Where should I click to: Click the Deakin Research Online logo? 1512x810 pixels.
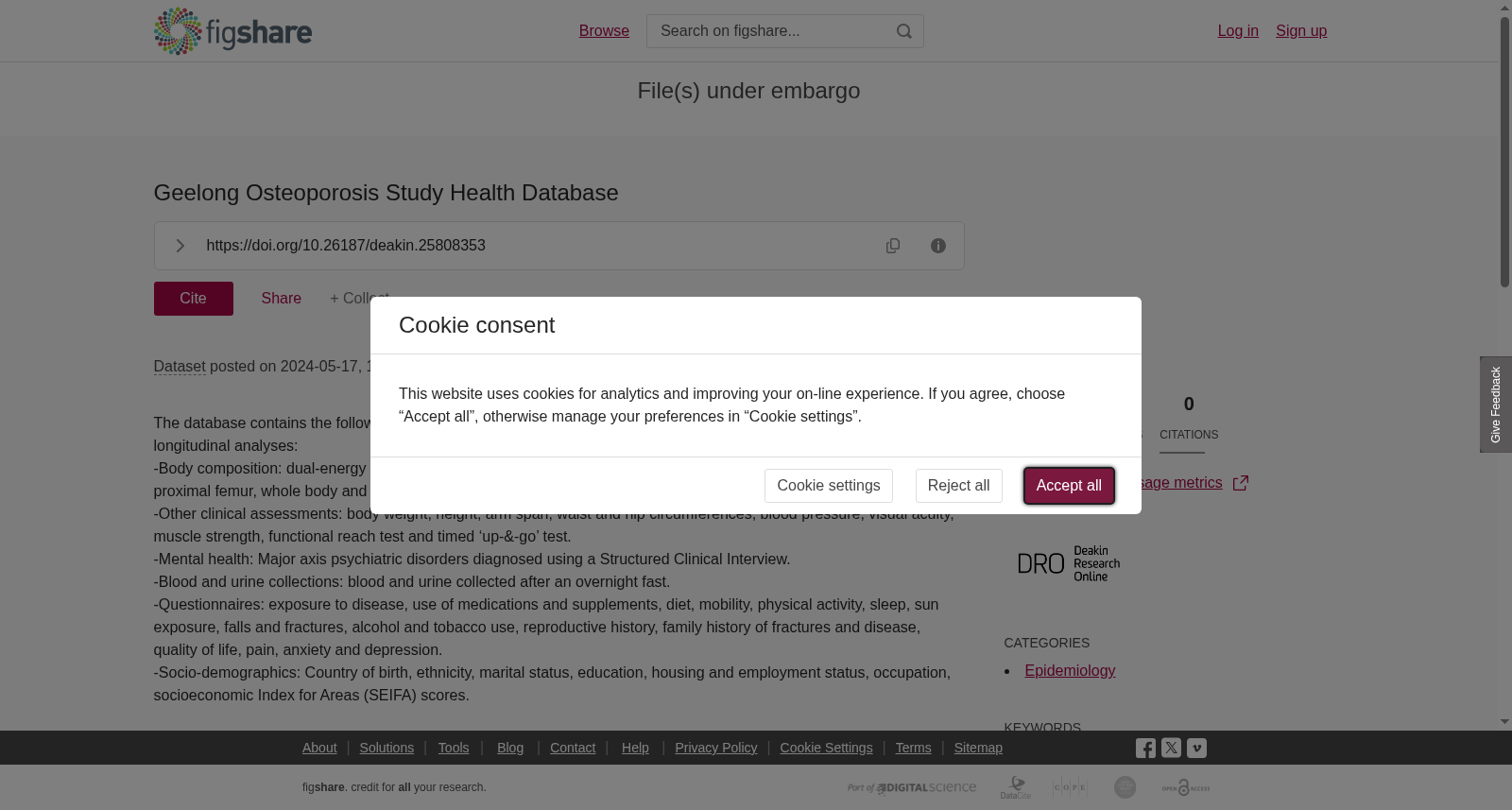1069,563
